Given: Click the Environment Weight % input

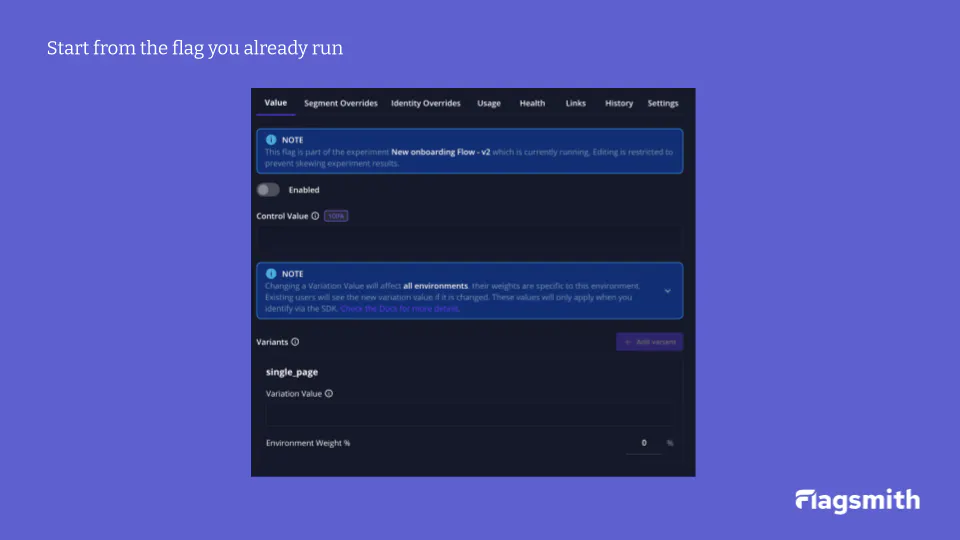Looking at the screenshot, I should (644, 443).
